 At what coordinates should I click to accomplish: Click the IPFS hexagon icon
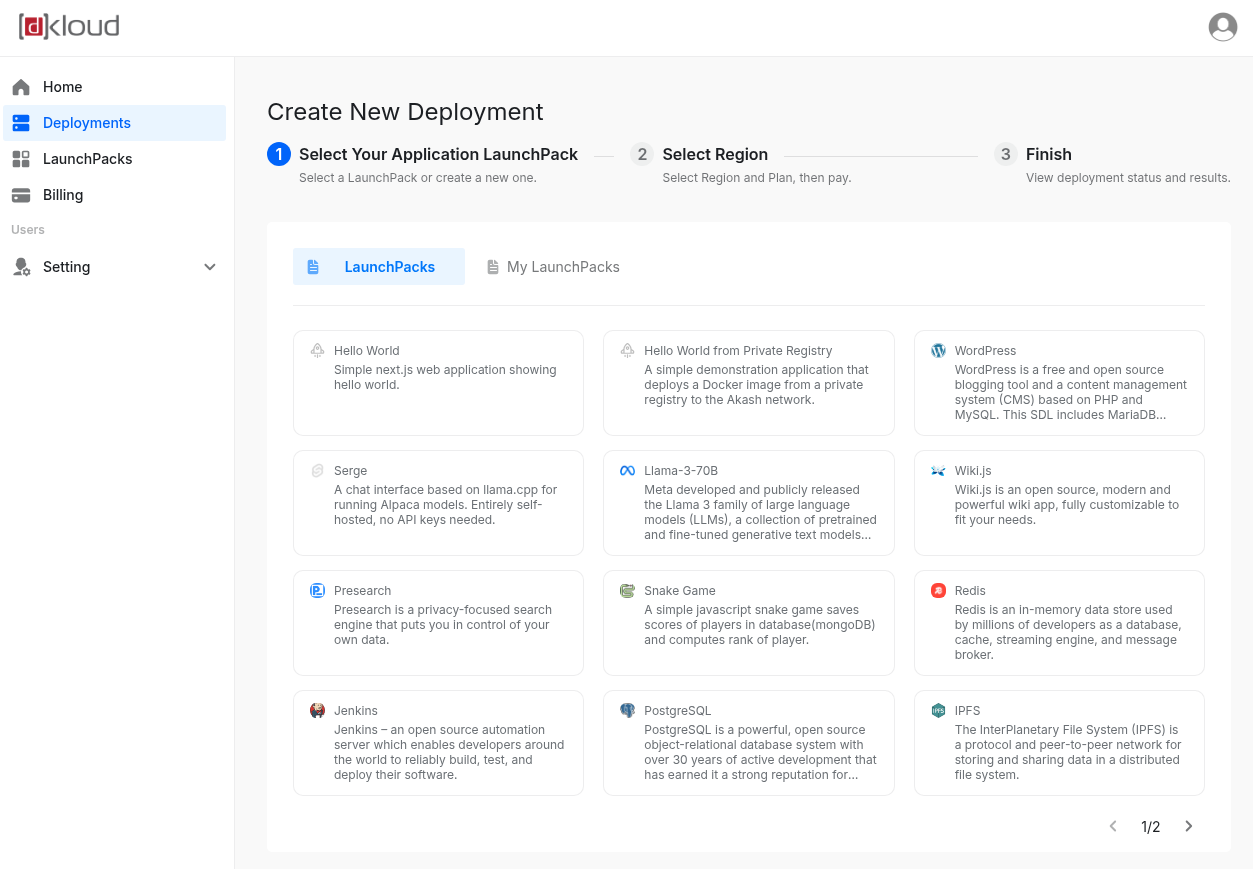point(938,711)
